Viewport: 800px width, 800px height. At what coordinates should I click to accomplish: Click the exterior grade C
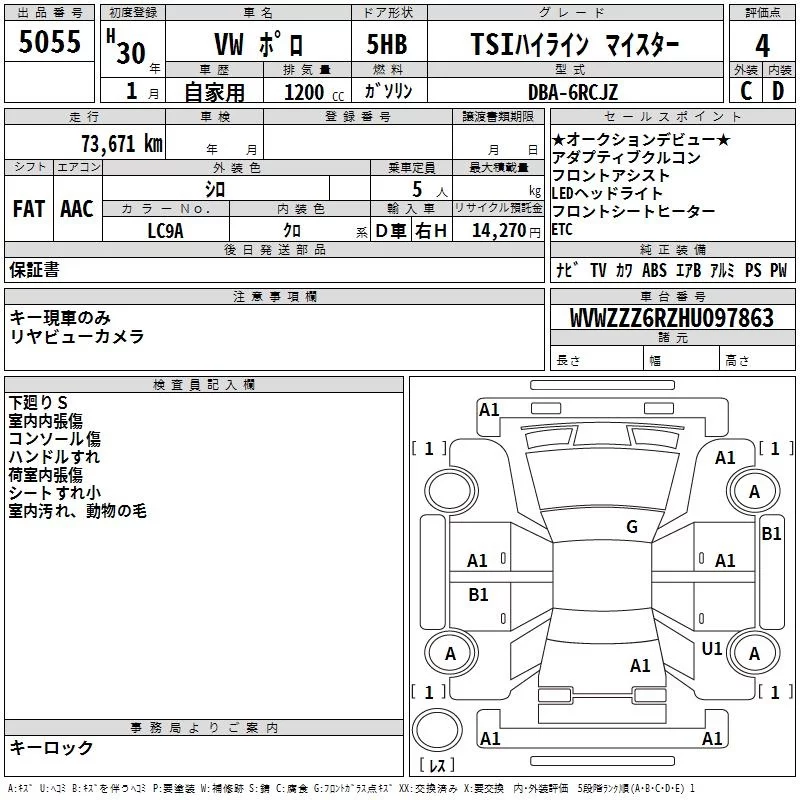tap(746, 91)
